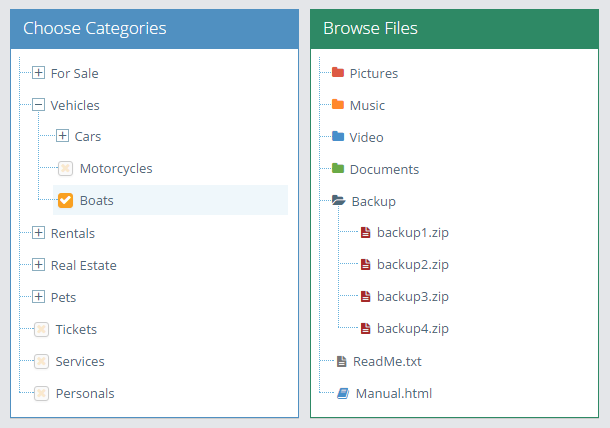610x428 pixels.
Task: Enable the Services checkbox
Action: pyautogui.click(x=41, y=361)
